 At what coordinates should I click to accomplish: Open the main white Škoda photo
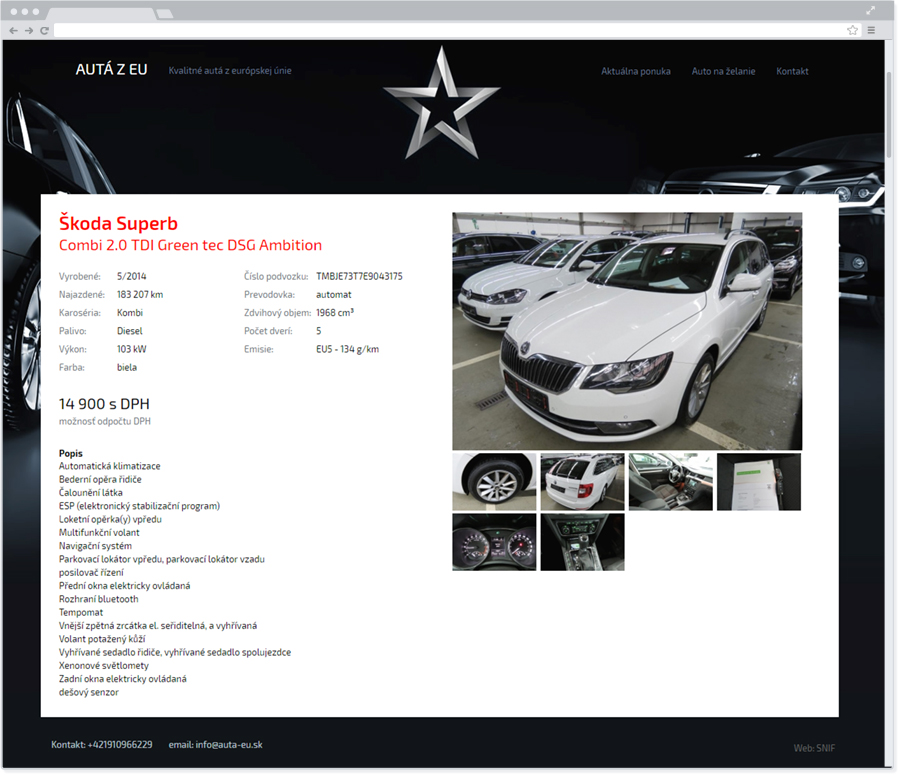coord(627,331)
